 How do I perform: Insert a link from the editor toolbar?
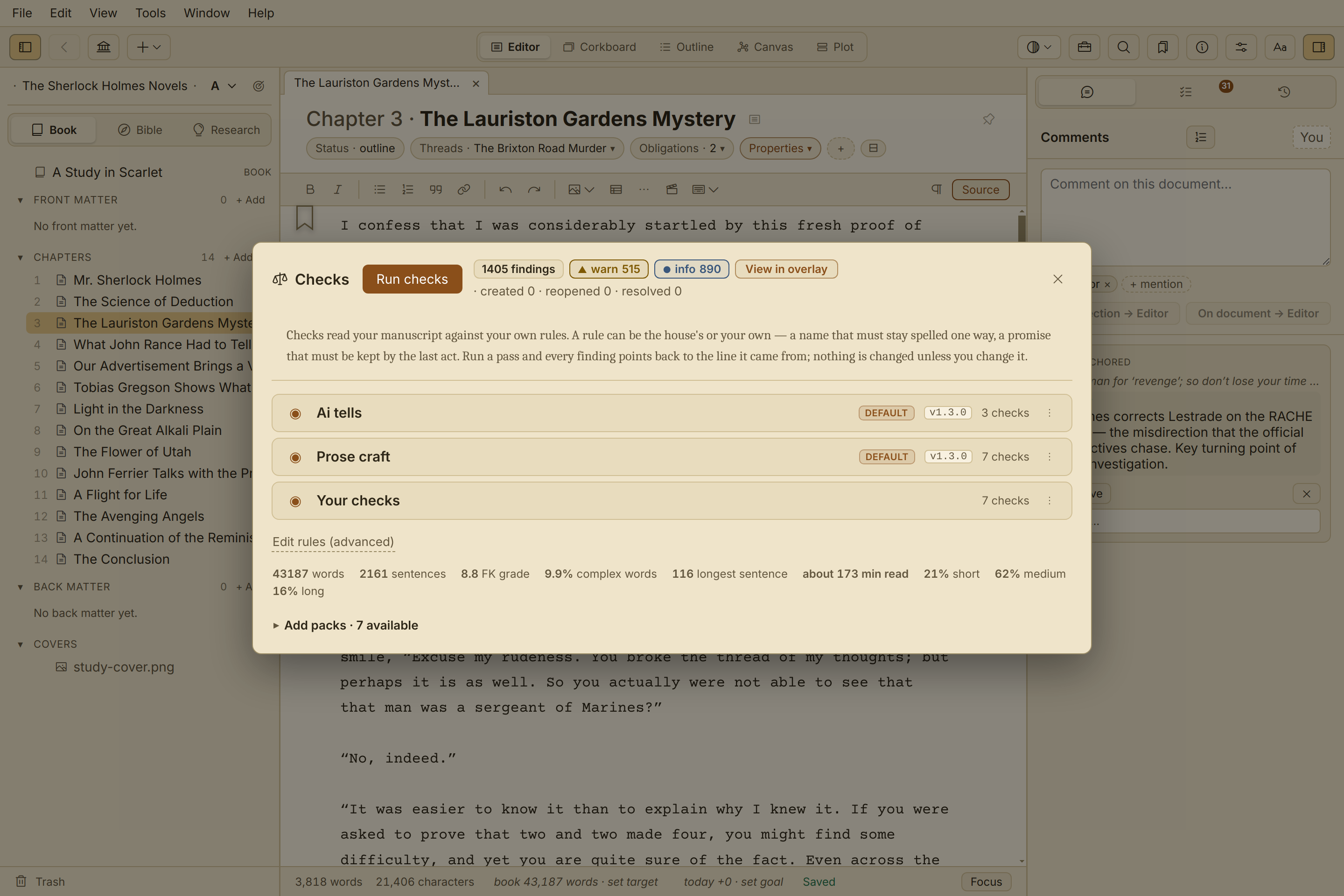(464, 190)
